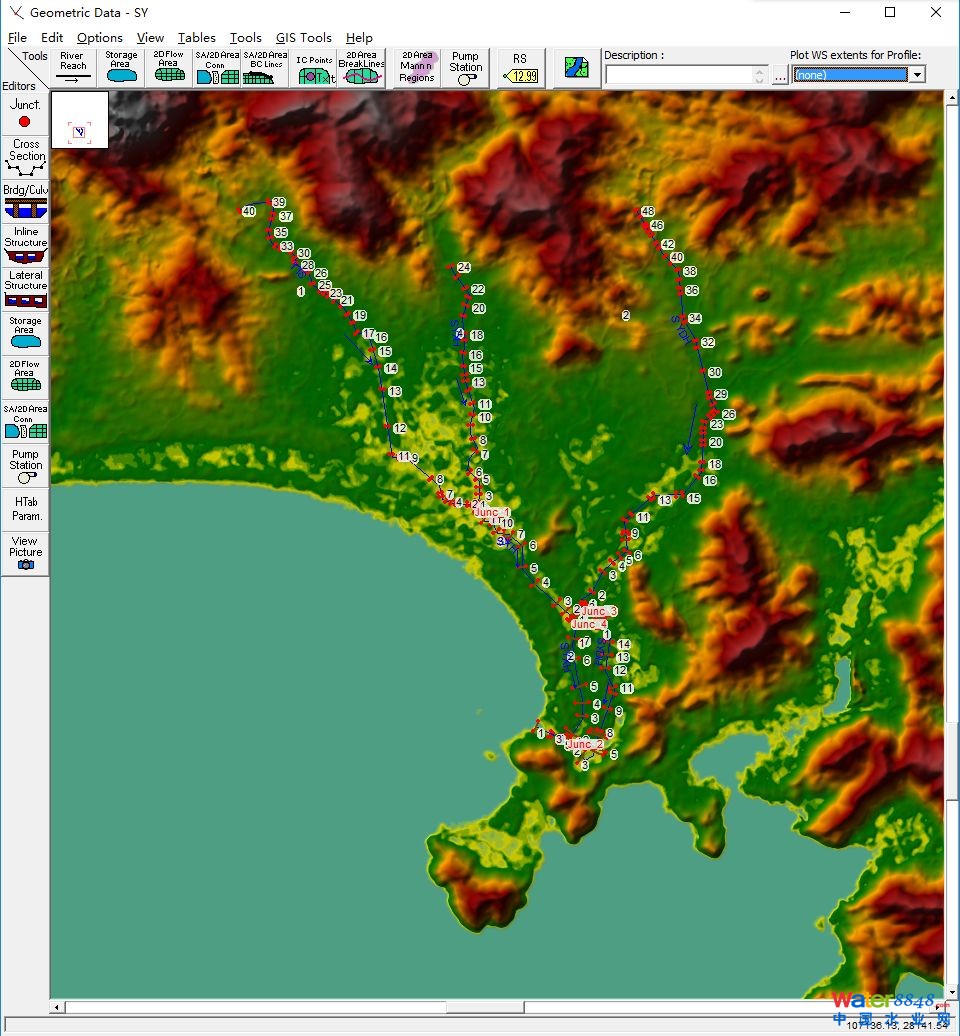Image resolution: width=960 pixels, height=1036 pixels.
Task: Open the Lateral Structure editor
Action: 25,289
